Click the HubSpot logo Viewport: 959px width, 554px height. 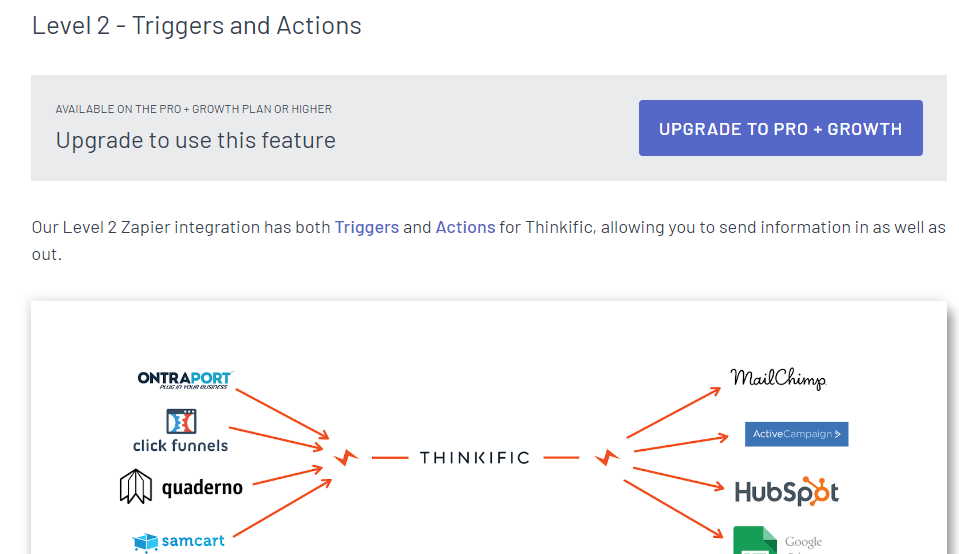point(787,492)
